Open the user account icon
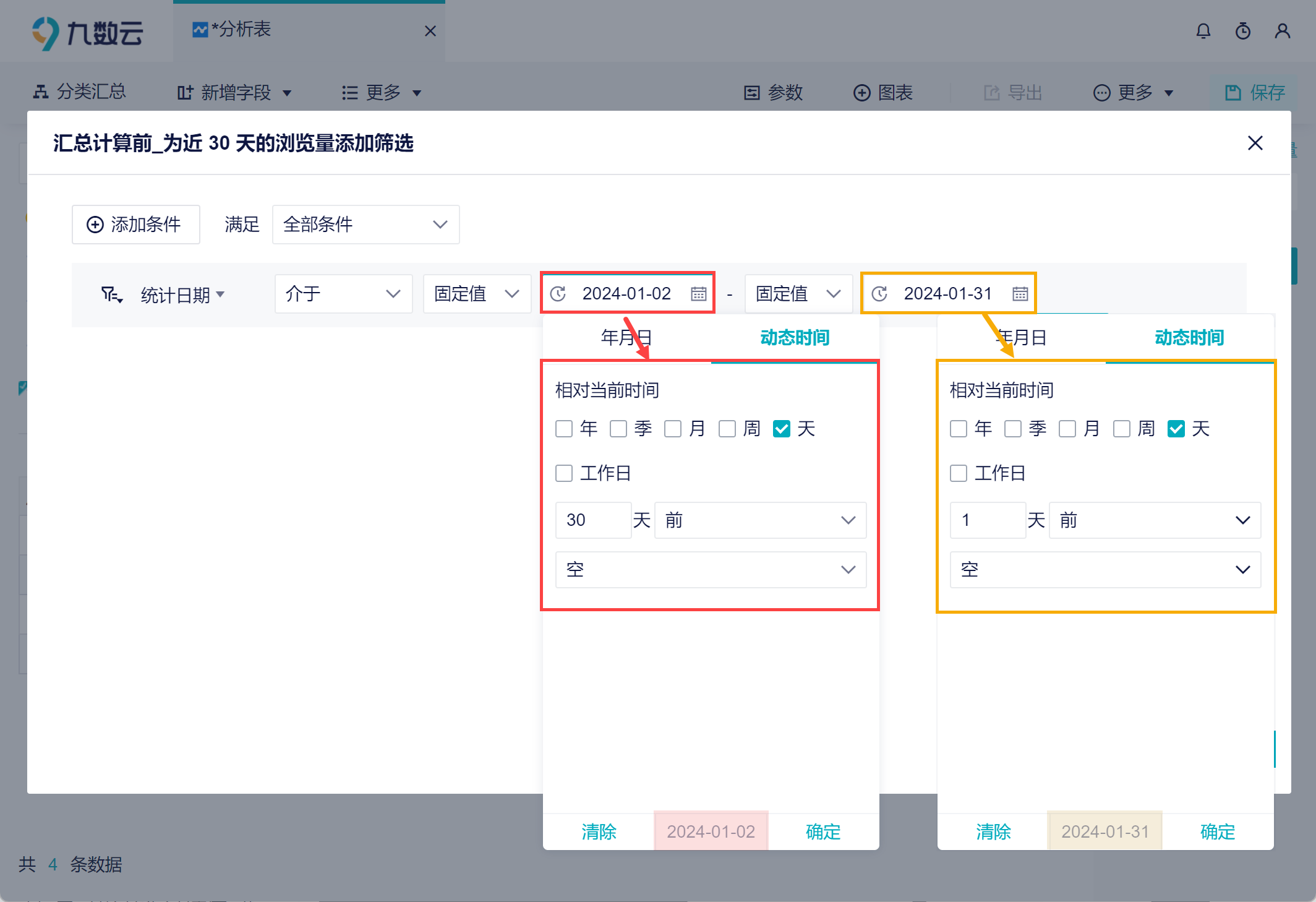This screenshot has width=1316, height=902. point(1282,31)
